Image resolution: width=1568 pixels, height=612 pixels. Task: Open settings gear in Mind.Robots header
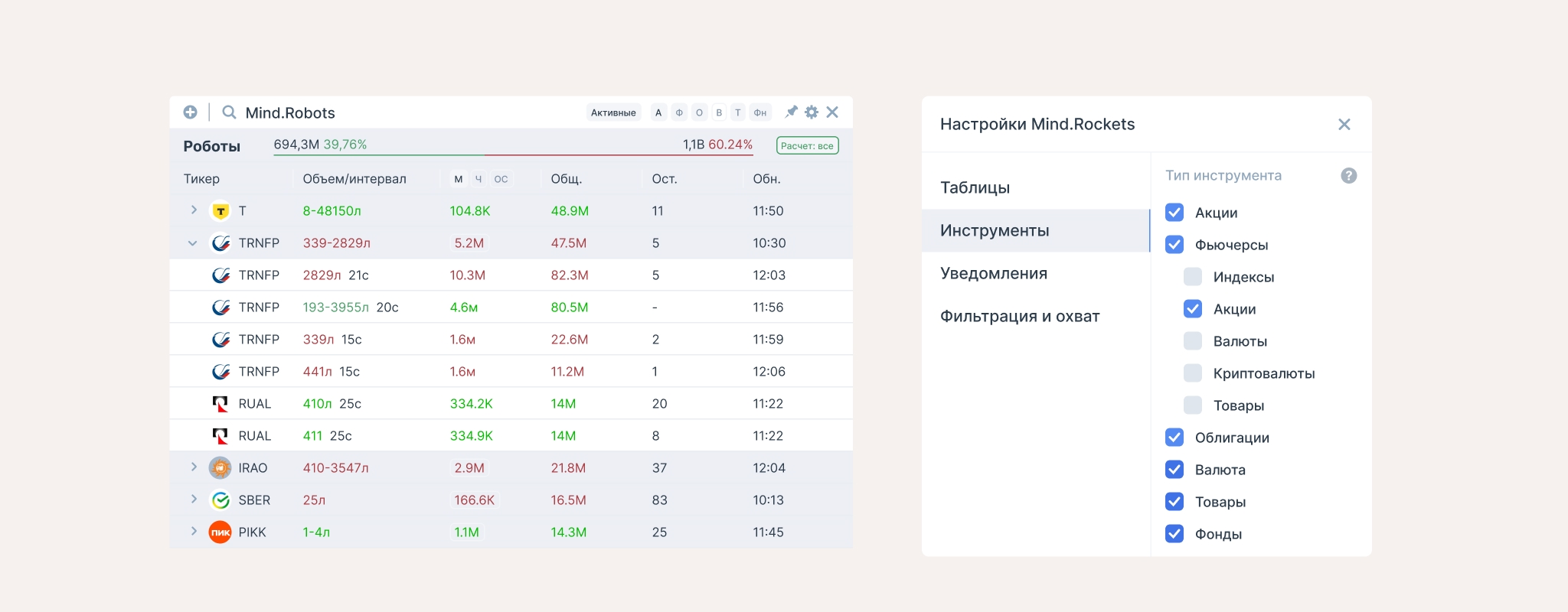[x=812, y=112]
